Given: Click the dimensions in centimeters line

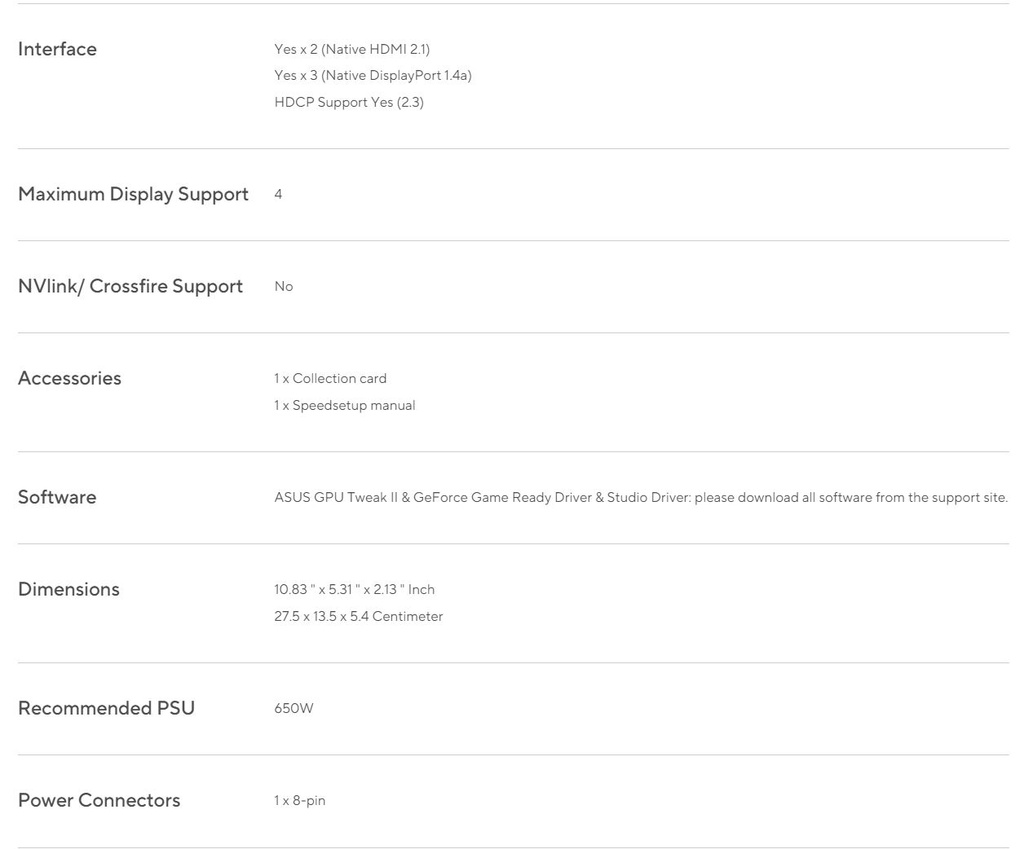Looking at the screenshot, I should point(358,616).
